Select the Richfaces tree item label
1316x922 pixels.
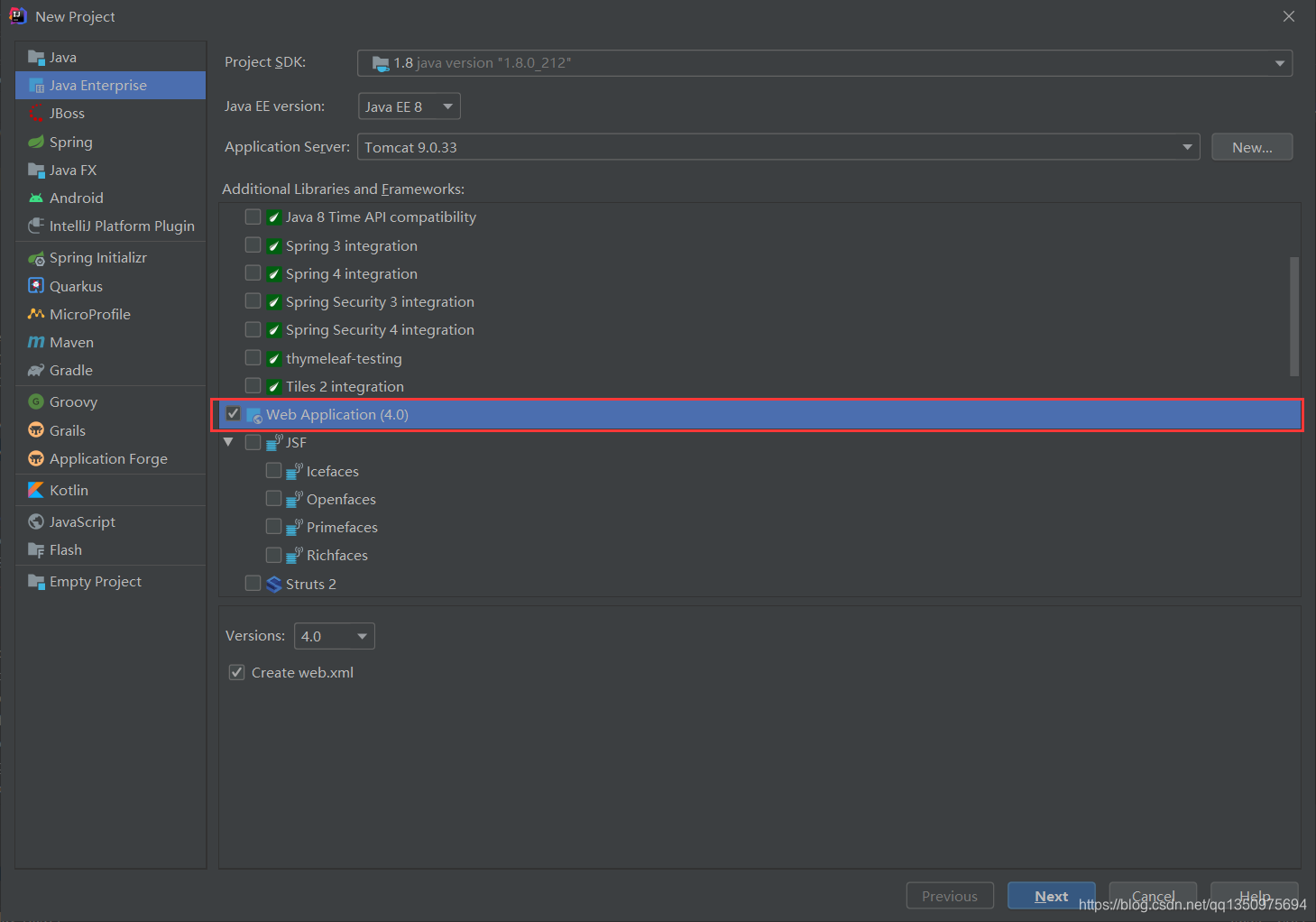(337, 556)
